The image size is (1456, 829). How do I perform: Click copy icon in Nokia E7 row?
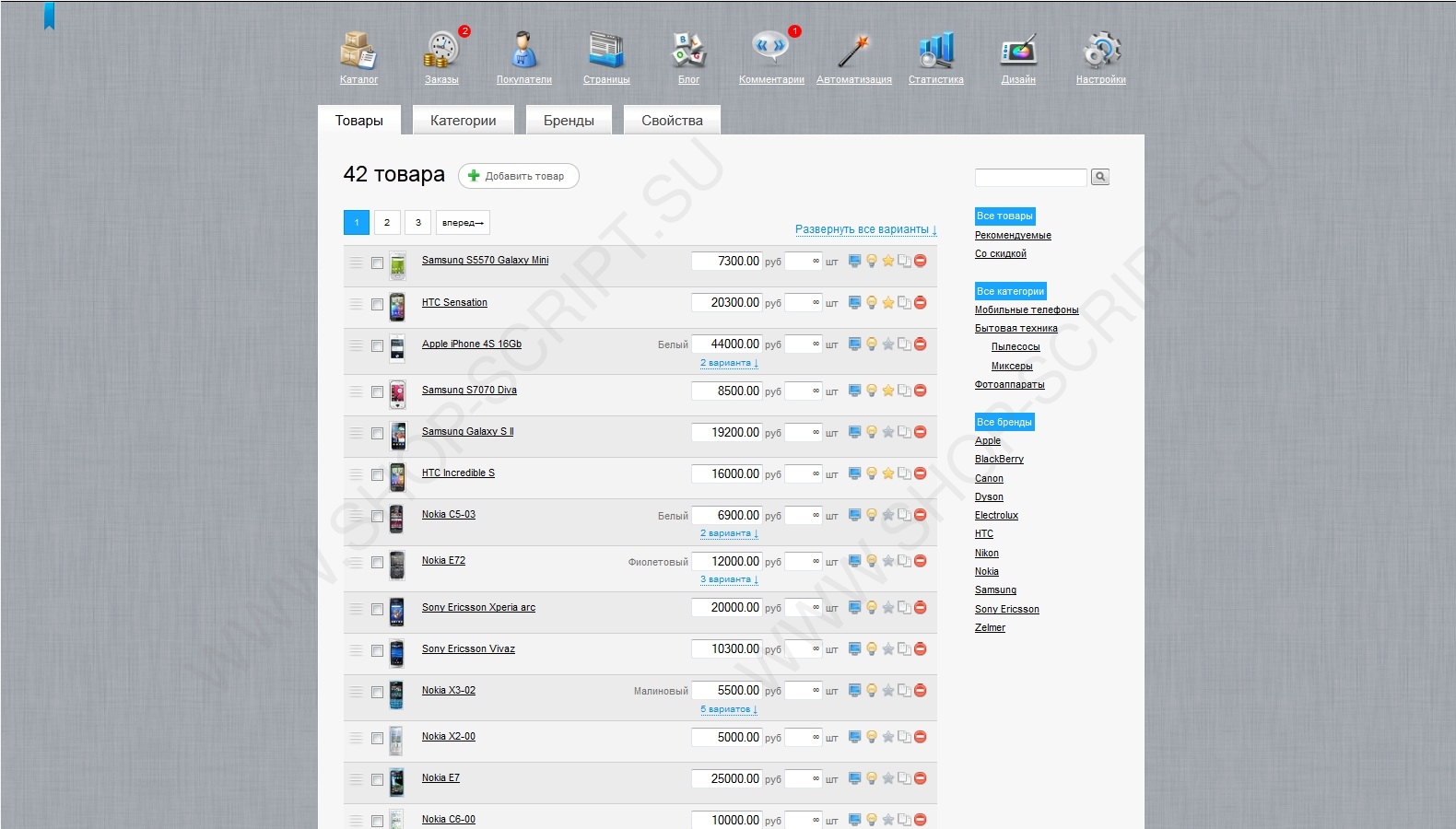[x=904, y=778]
